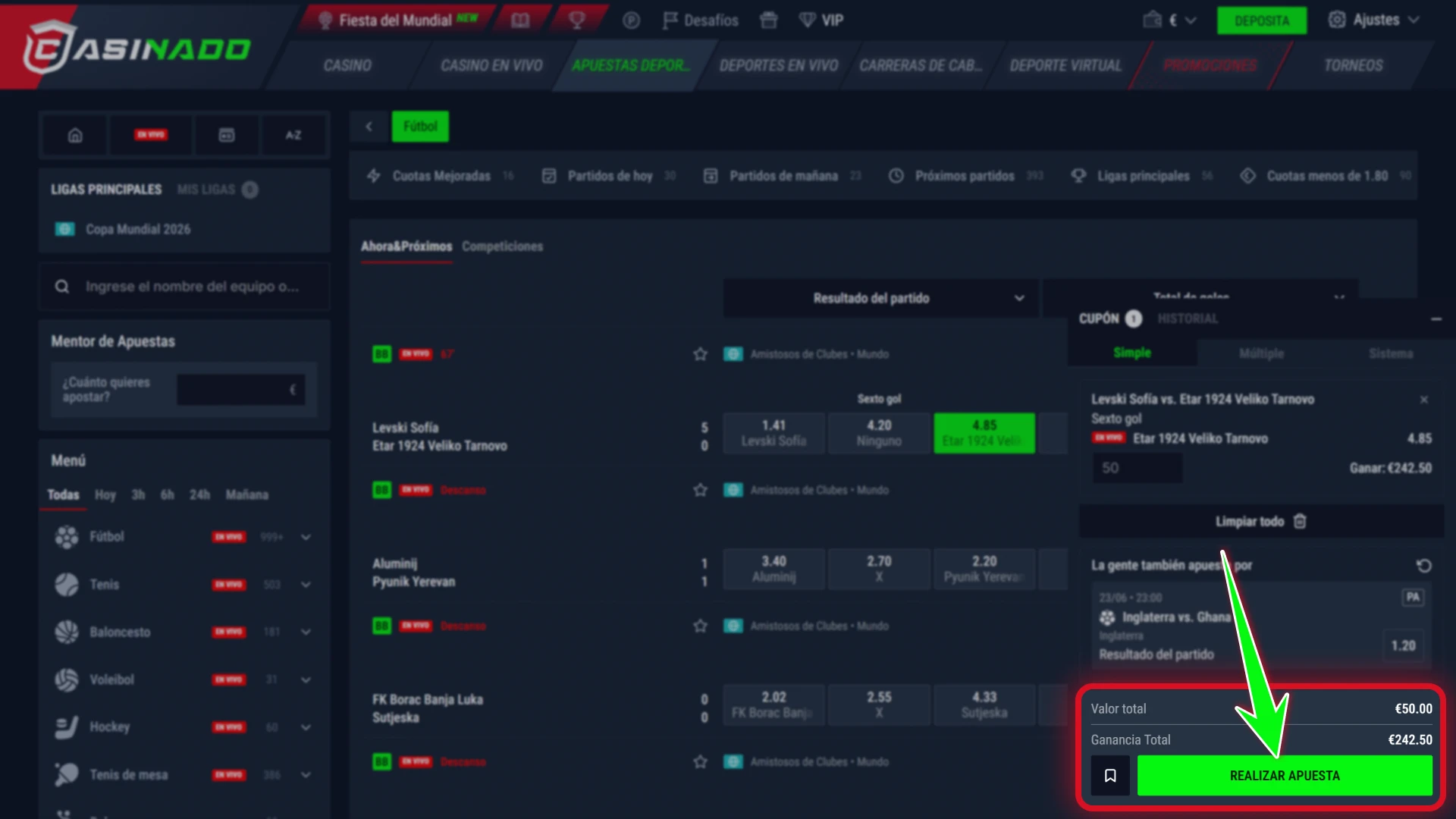
Task: Open the wallet icon near currency
Action: pyautogui.click(x=1152, y=20)
